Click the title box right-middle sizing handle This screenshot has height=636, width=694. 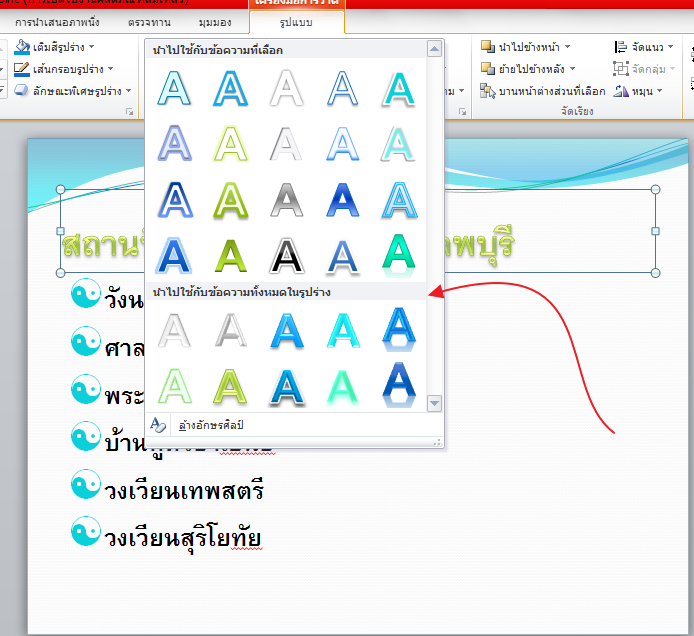655,231
